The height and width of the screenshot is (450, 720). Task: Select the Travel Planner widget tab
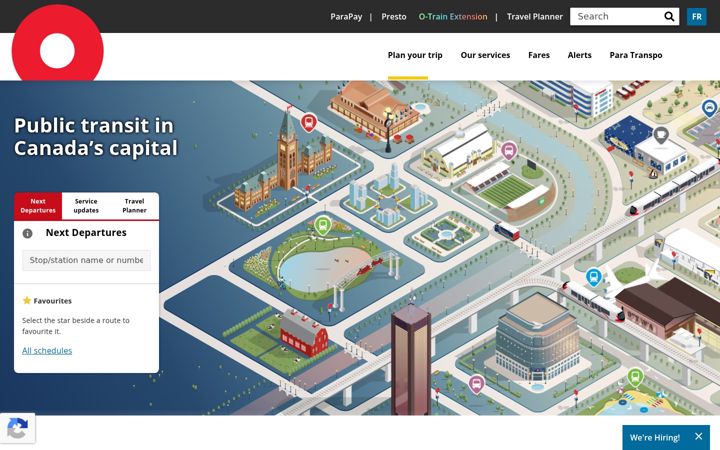coord(135,206)
